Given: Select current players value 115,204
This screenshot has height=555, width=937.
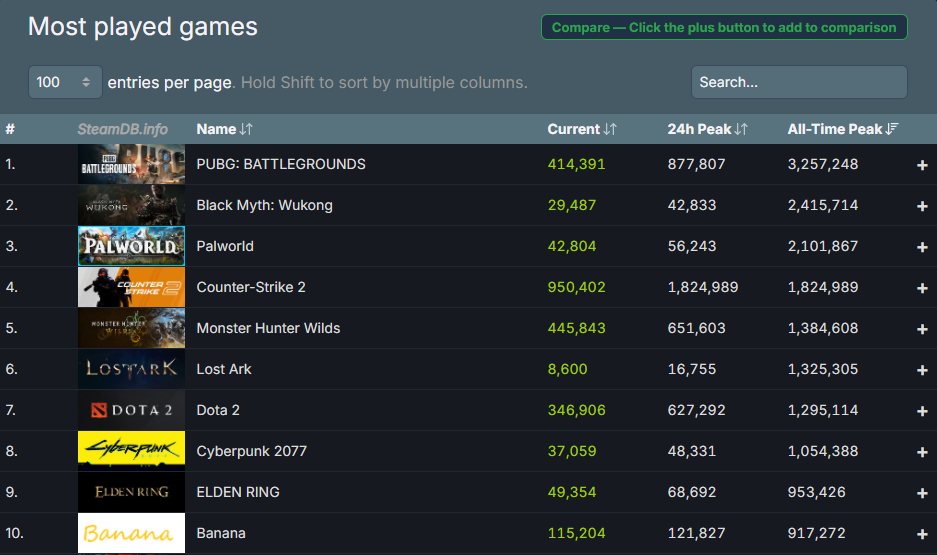Looking at the screenshot, I should 576,533.
